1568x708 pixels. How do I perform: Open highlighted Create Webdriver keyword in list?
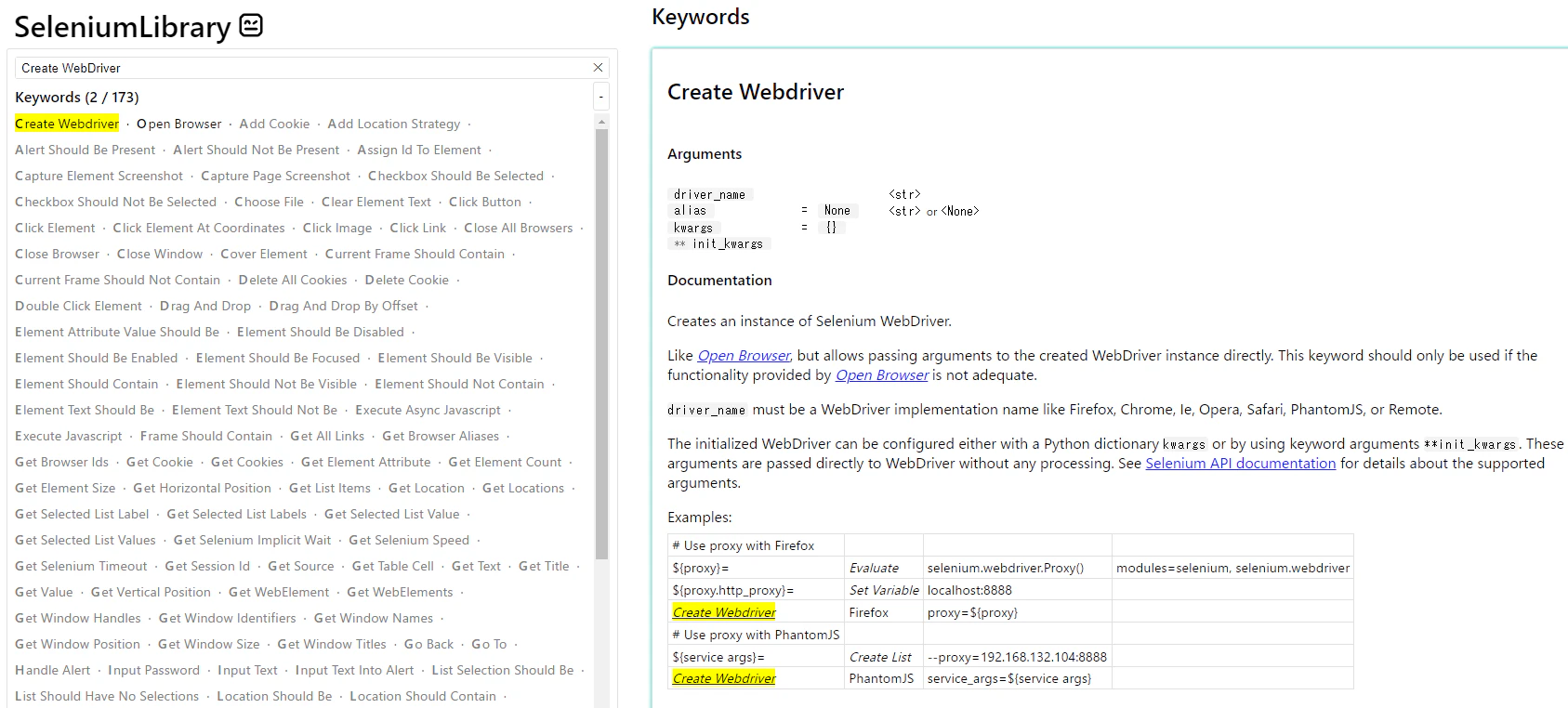[x=67, y=124]
